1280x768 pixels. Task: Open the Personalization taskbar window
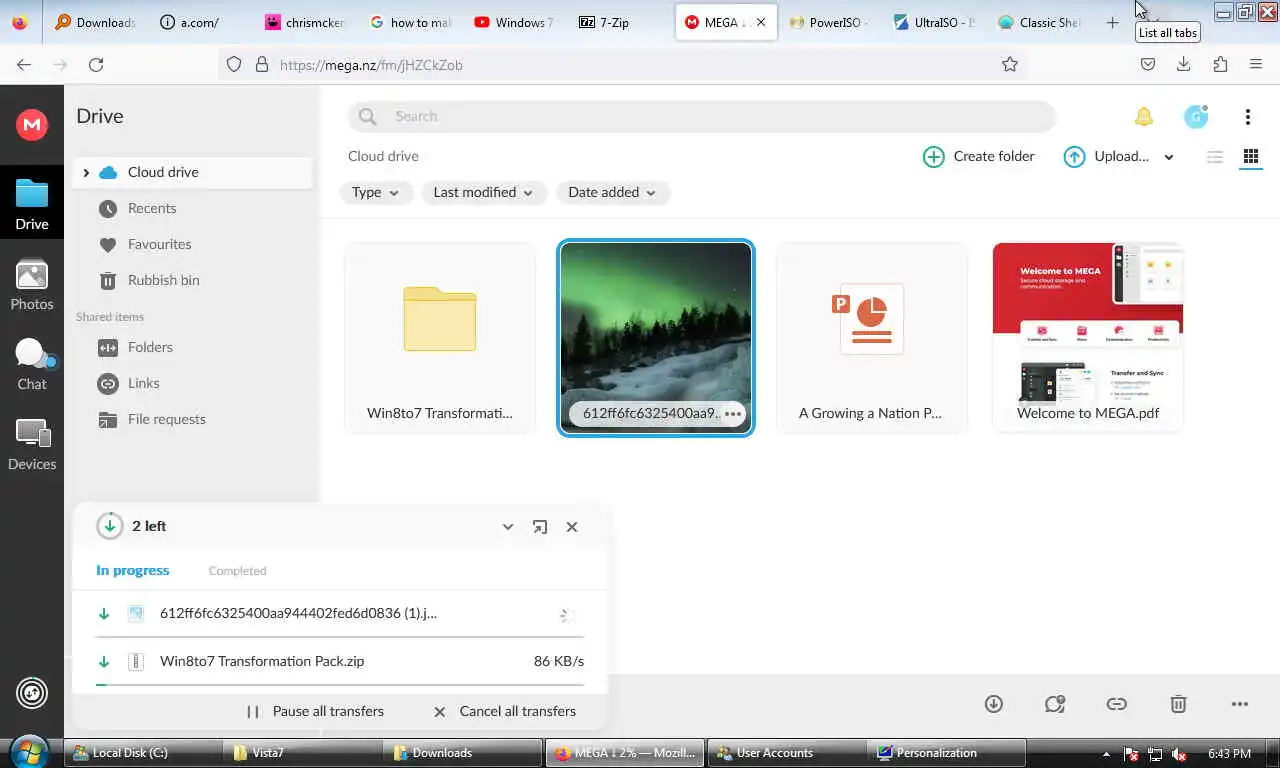tap(946, 754)
